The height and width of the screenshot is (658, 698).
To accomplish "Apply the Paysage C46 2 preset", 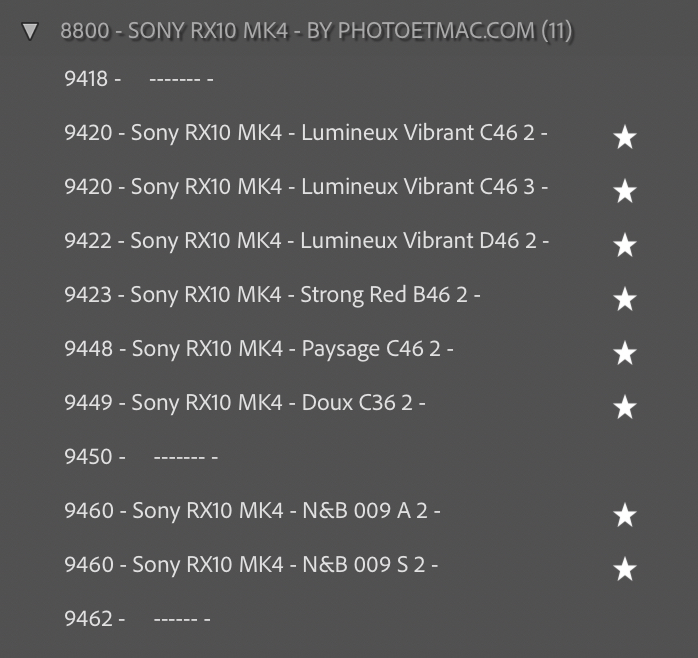I will point(258,348).
